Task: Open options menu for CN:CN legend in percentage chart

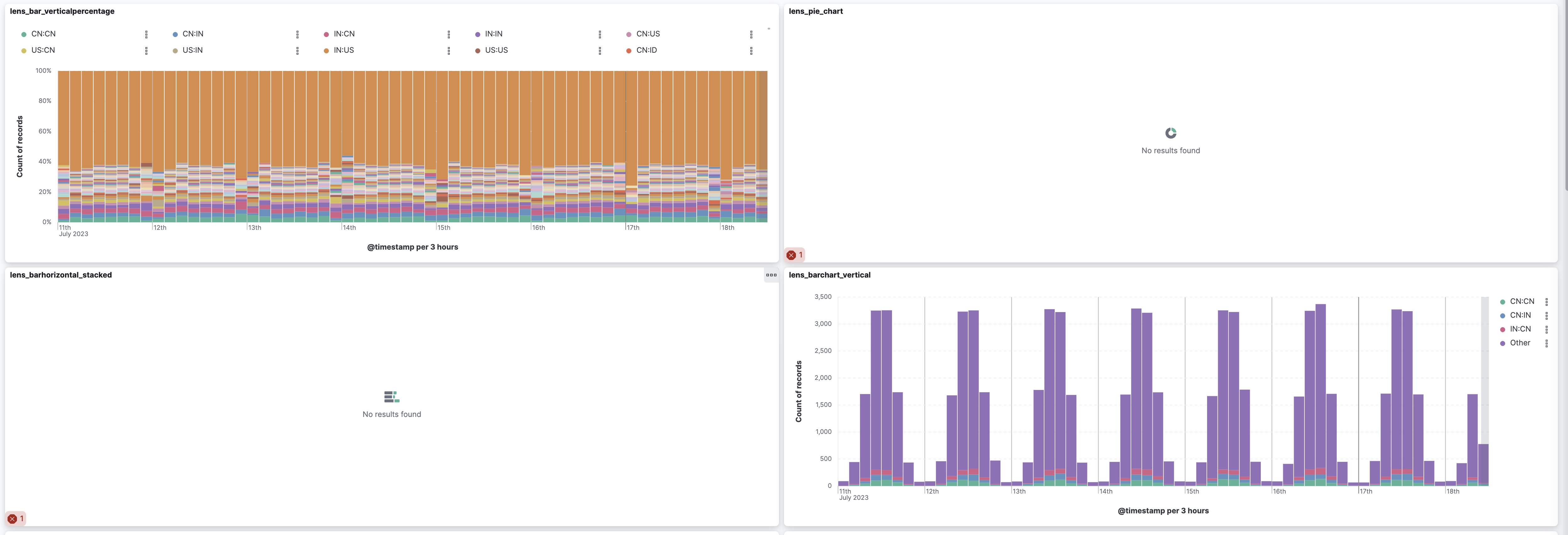Action: 146,34
